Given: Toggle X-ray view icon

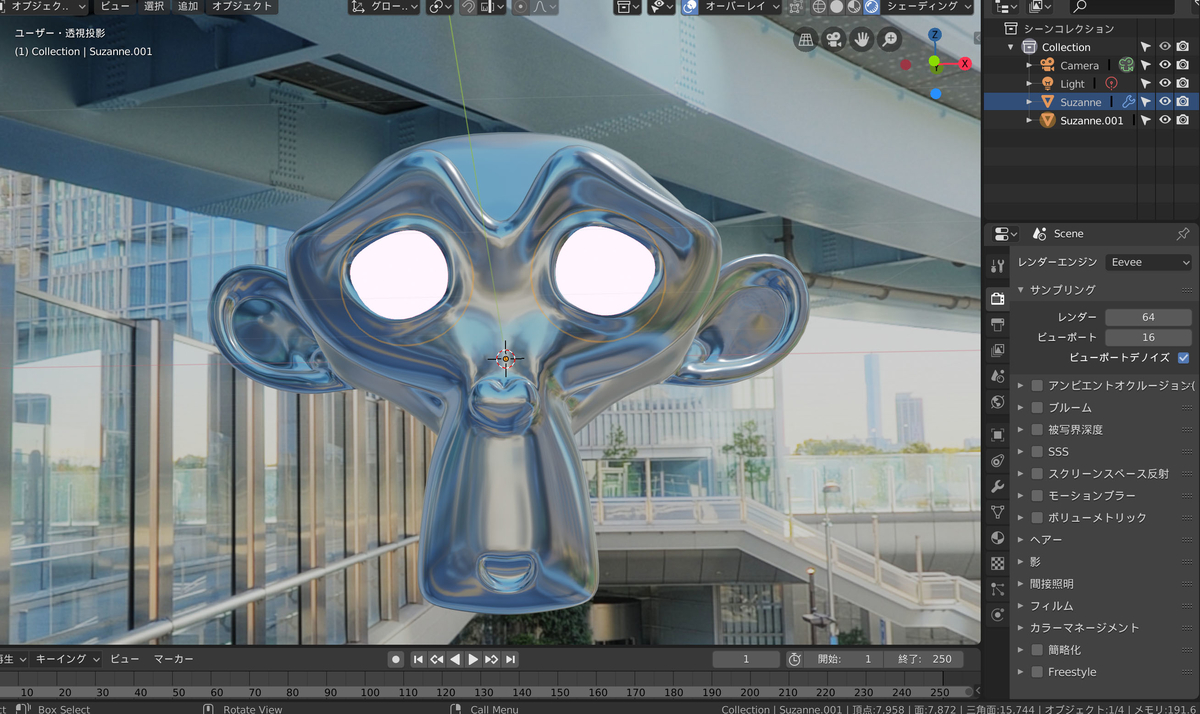Looking at the screenshot, I should pos(795,7).
